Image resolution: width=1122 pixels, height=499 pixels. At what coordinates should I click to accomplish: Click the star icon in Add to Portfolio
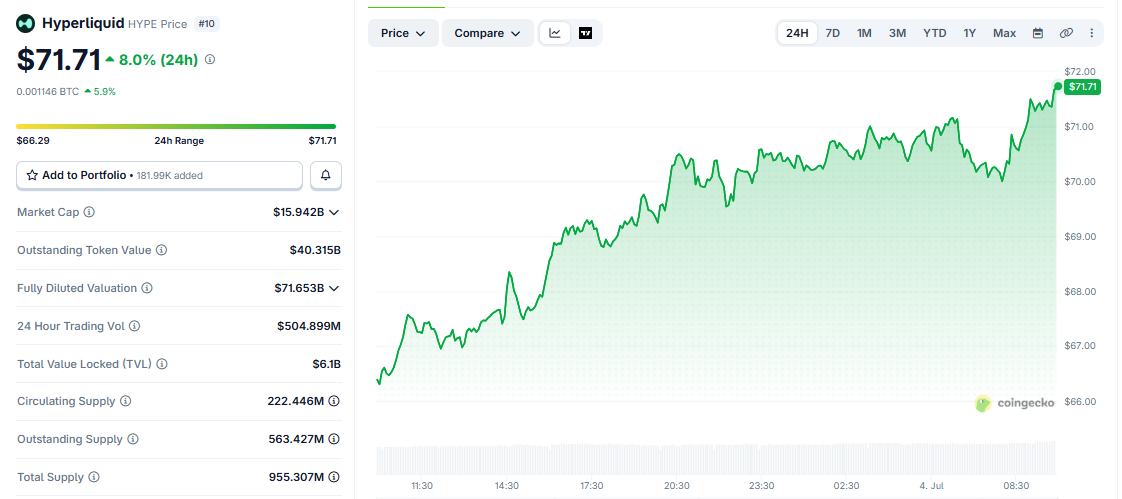point(31,175)
